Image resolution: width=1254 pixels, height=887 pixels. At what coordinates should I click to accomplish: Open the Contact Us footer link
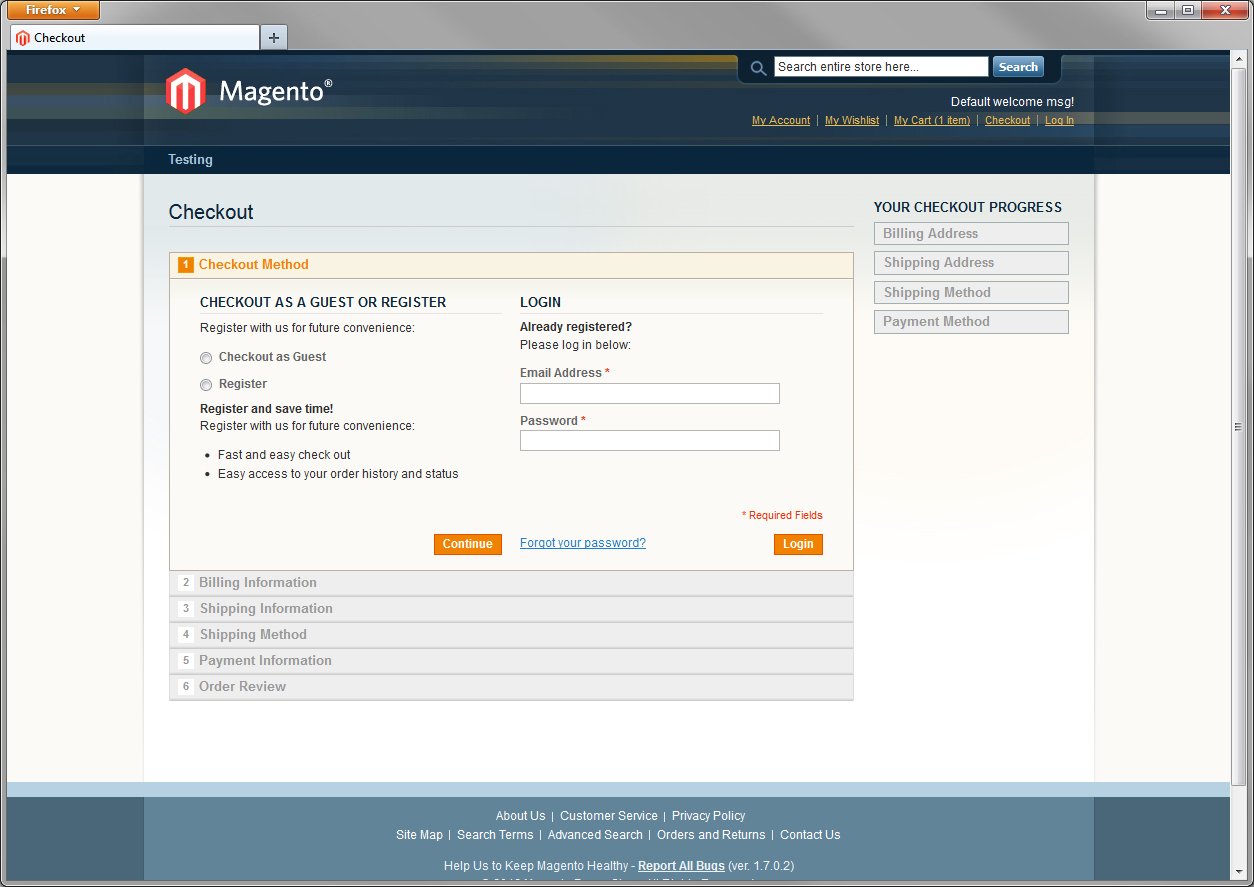click(x=810, y=835)
